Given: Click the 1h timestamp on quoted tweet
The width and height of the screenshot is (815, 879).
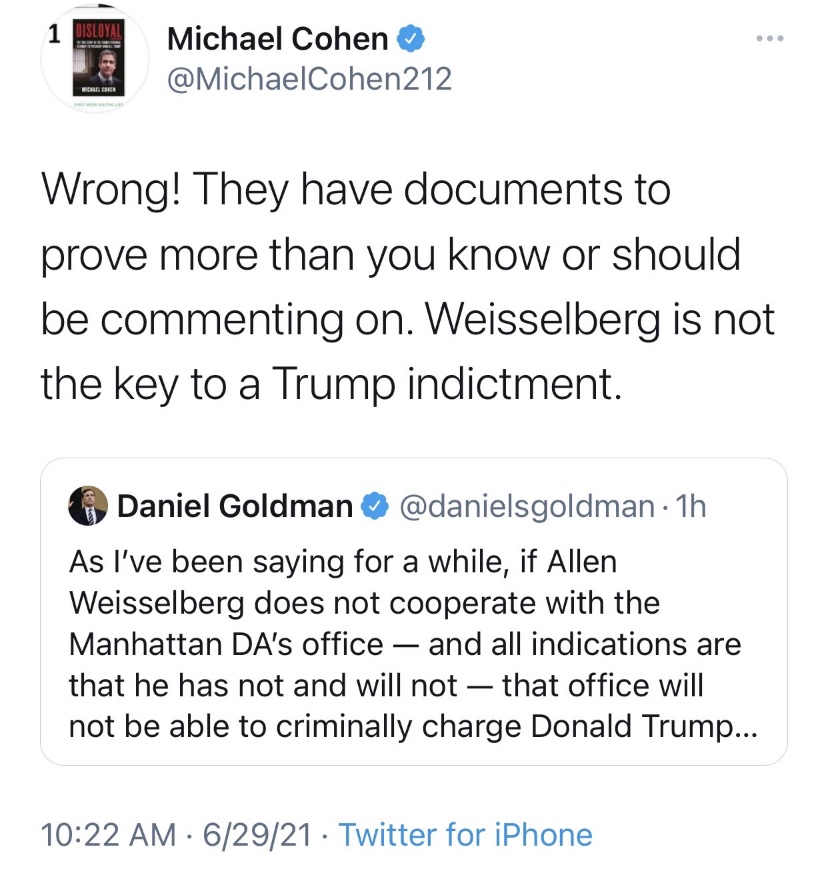Looking at the screenshot, I should tap(691, 507).
